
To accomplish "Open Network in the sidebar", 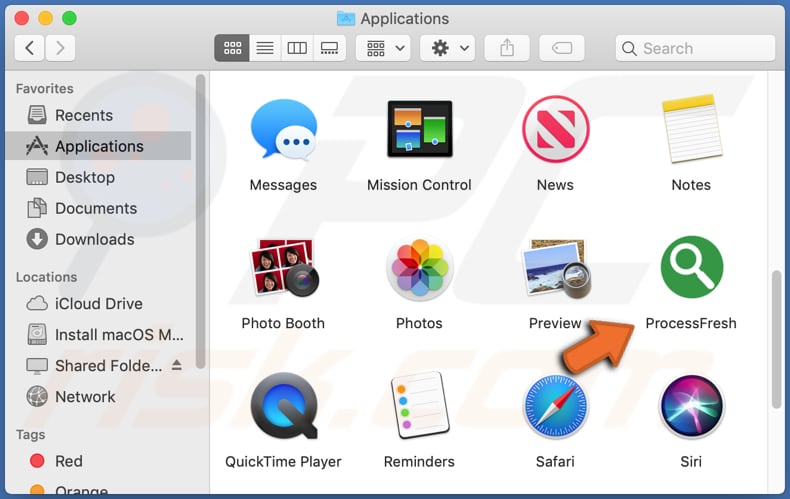I will point(98,397).
